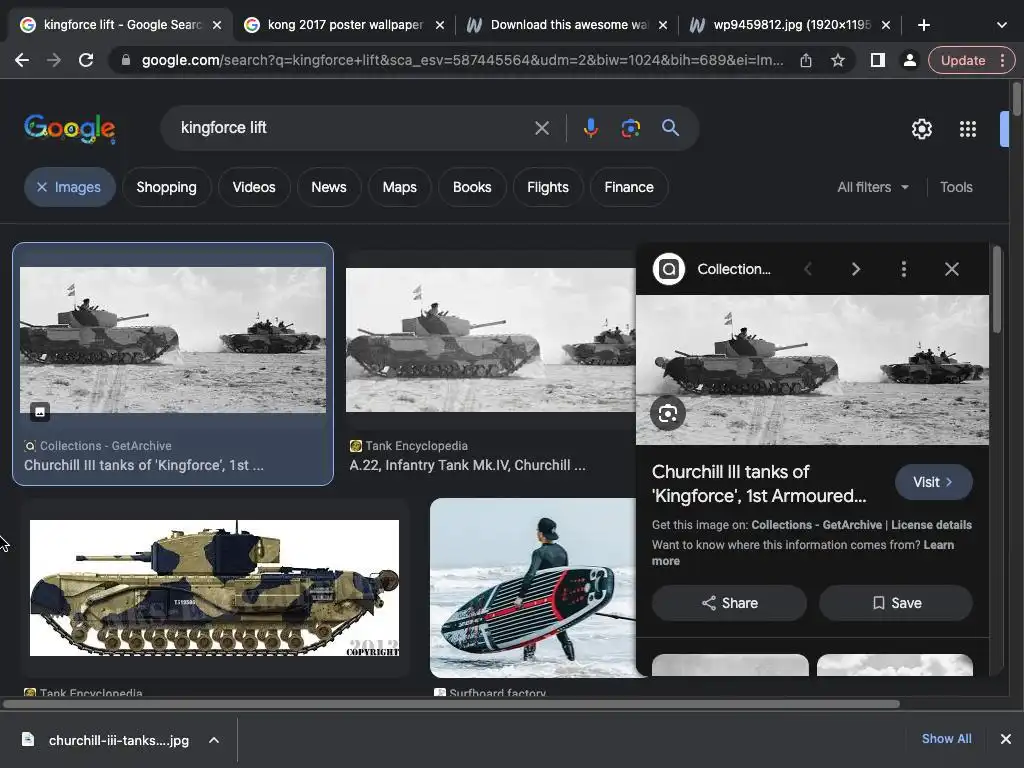Close the image preview panel
Screen dimensions: 1024x768
pyautogui.click(x=952, y=269)
